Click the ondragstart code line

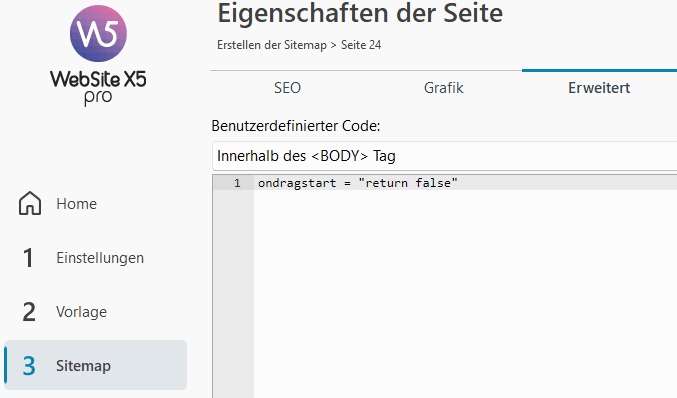357,183
